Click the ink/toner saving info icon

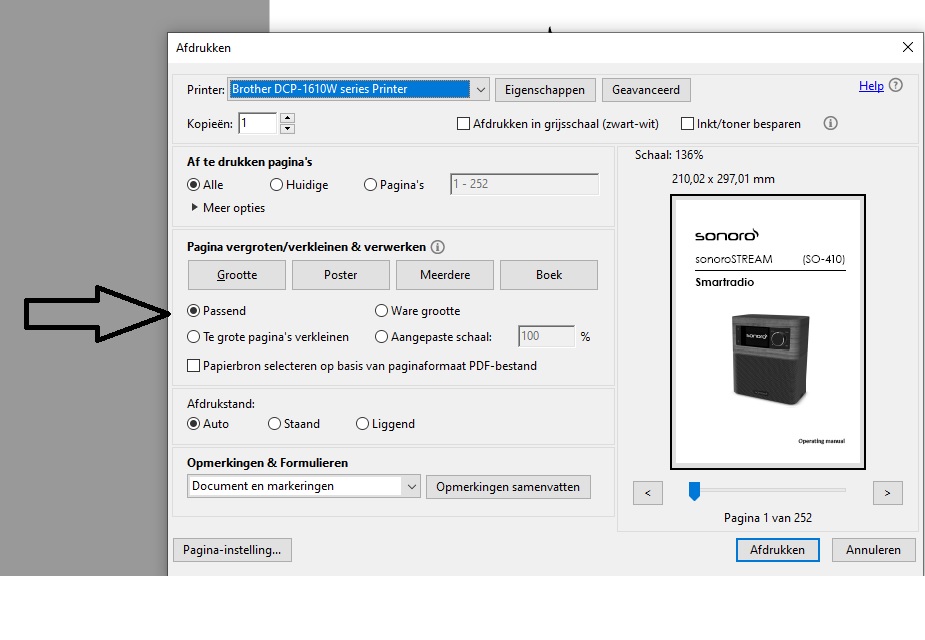tap(830, 124)
